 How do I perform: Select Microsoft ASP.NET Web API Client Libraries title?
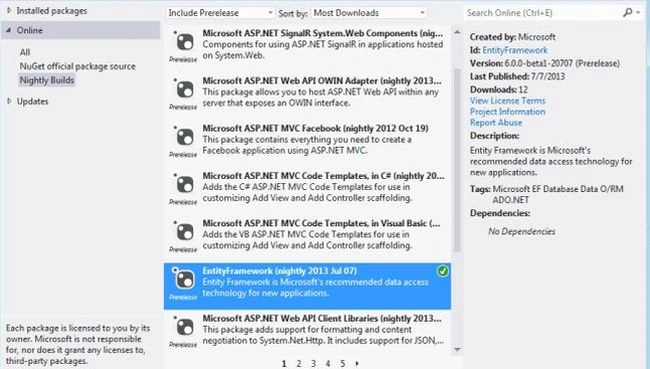(322, 318)
